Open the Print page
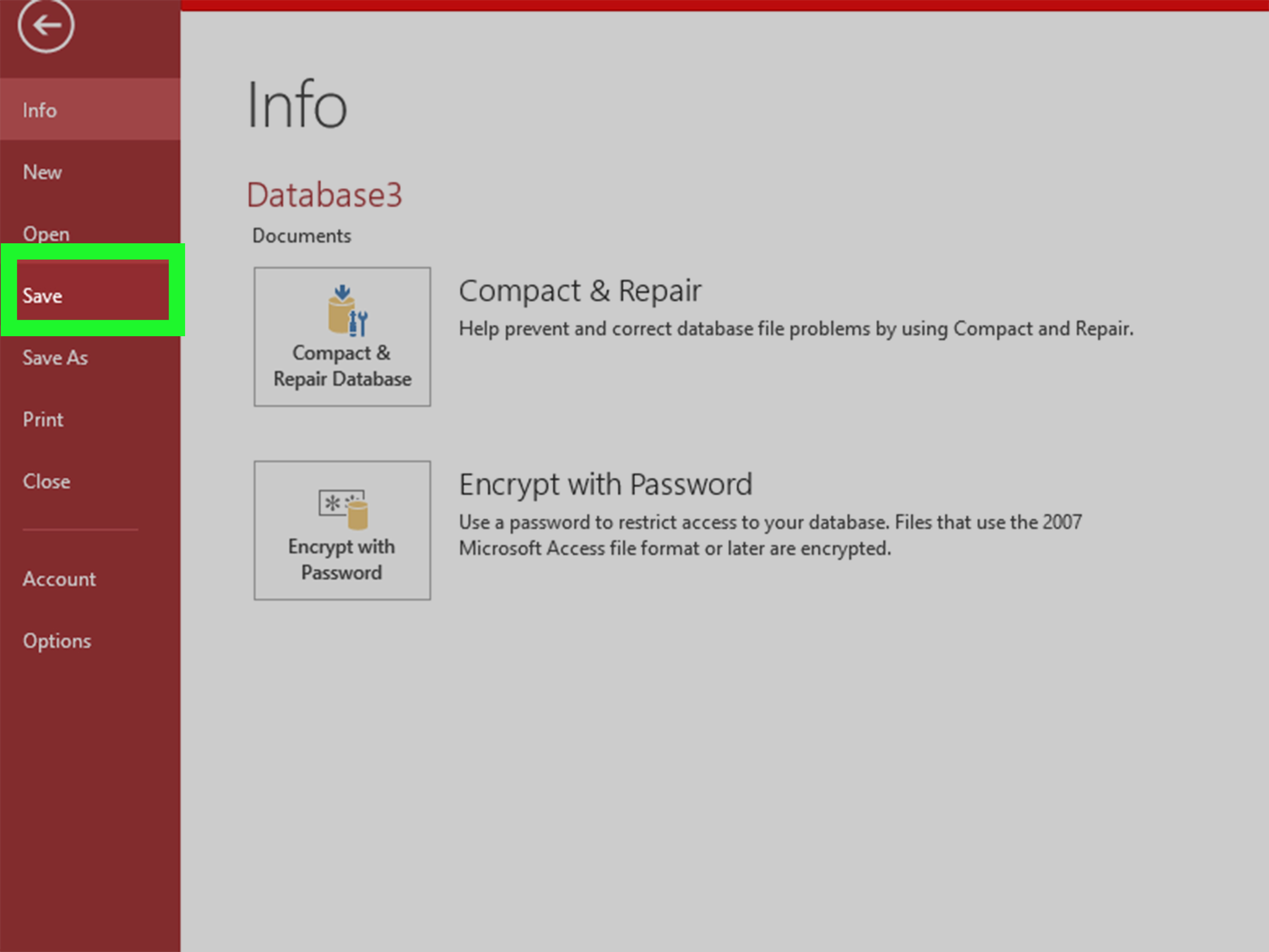 click(x=43, y=419)
